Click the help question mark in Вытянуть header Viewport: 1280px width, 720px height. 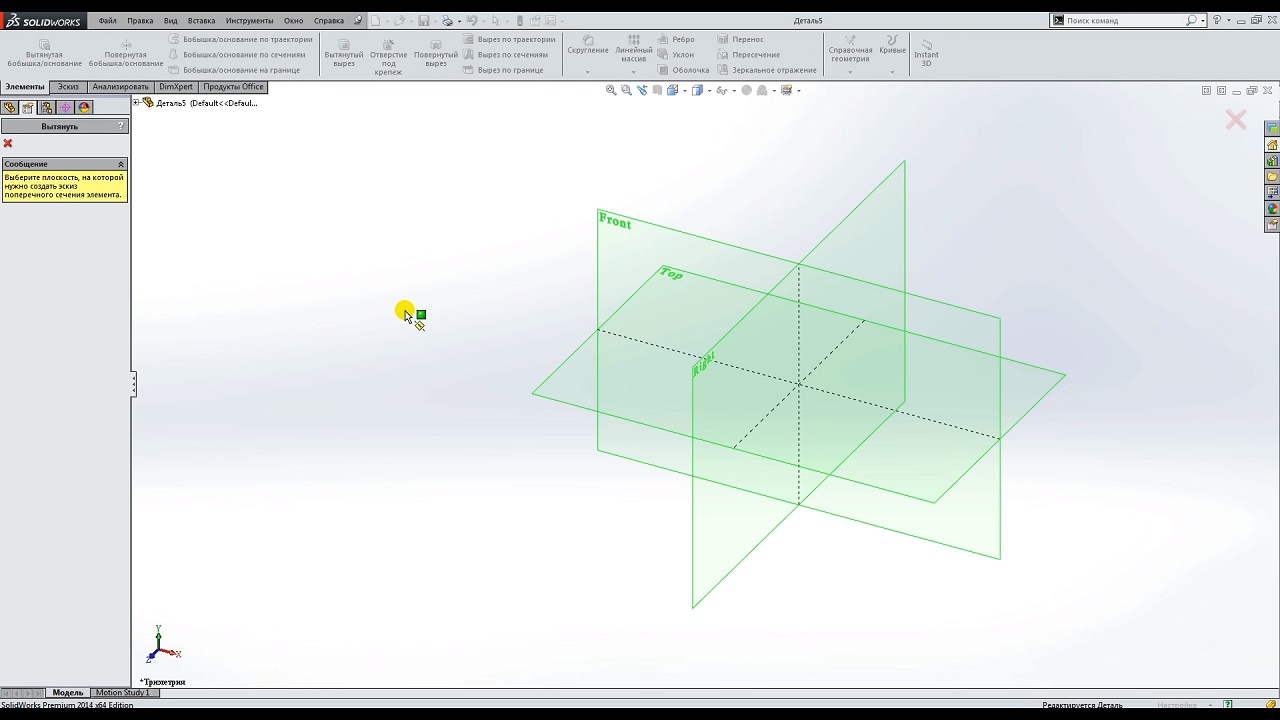point(121,126)
